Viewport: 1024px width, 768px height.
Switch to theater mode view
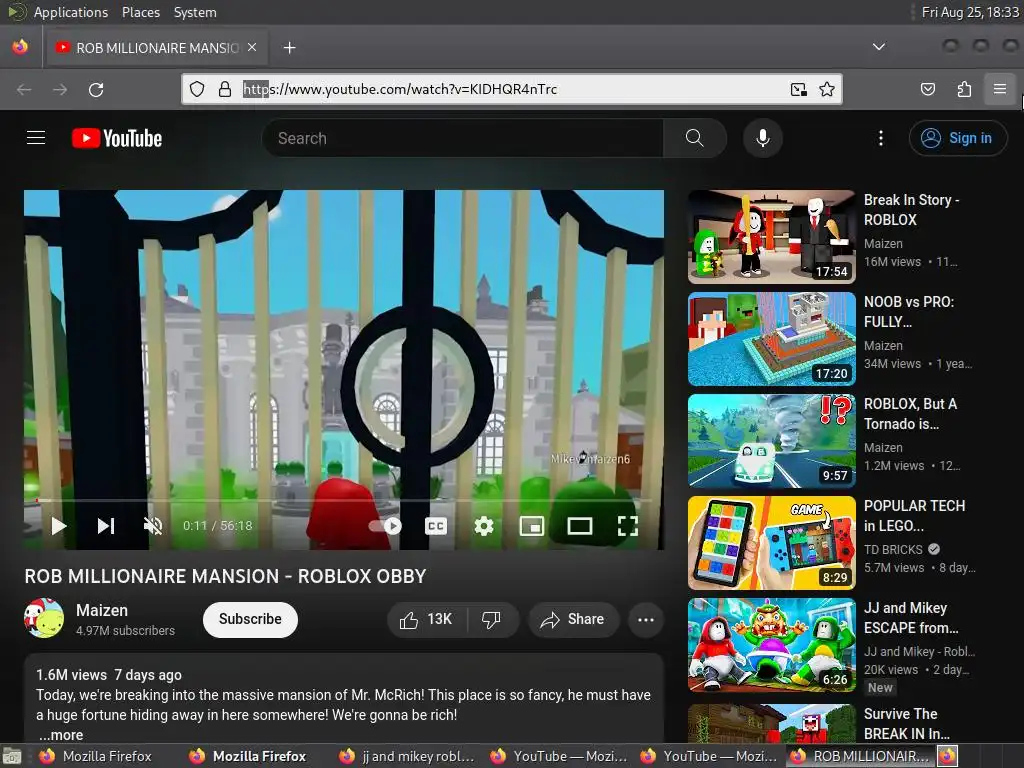tap(580, 526)
